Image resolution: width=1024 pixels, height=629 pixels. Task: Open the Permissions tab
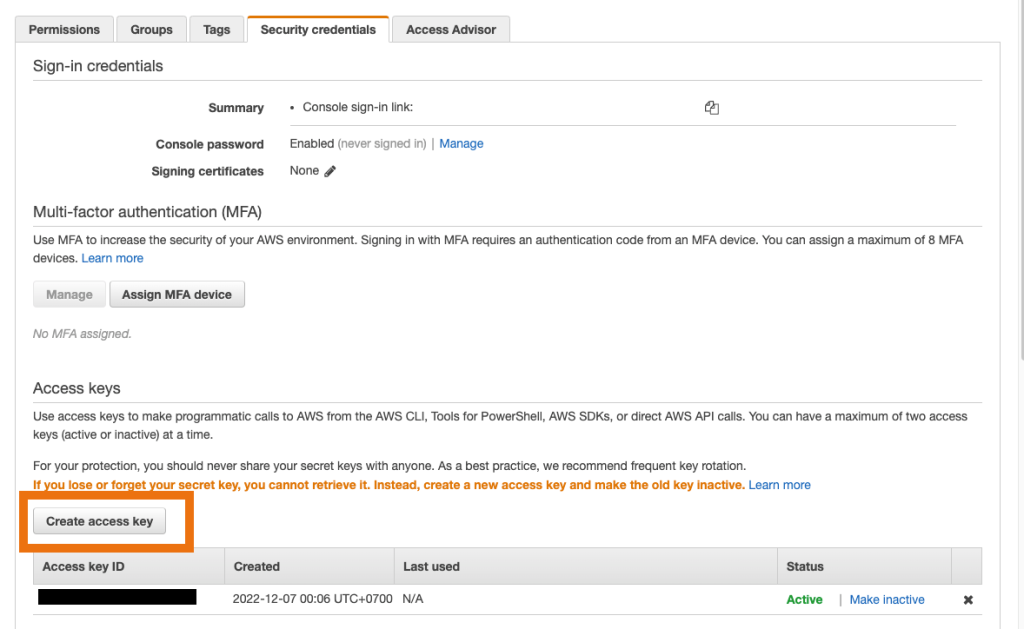coord(64,30)
